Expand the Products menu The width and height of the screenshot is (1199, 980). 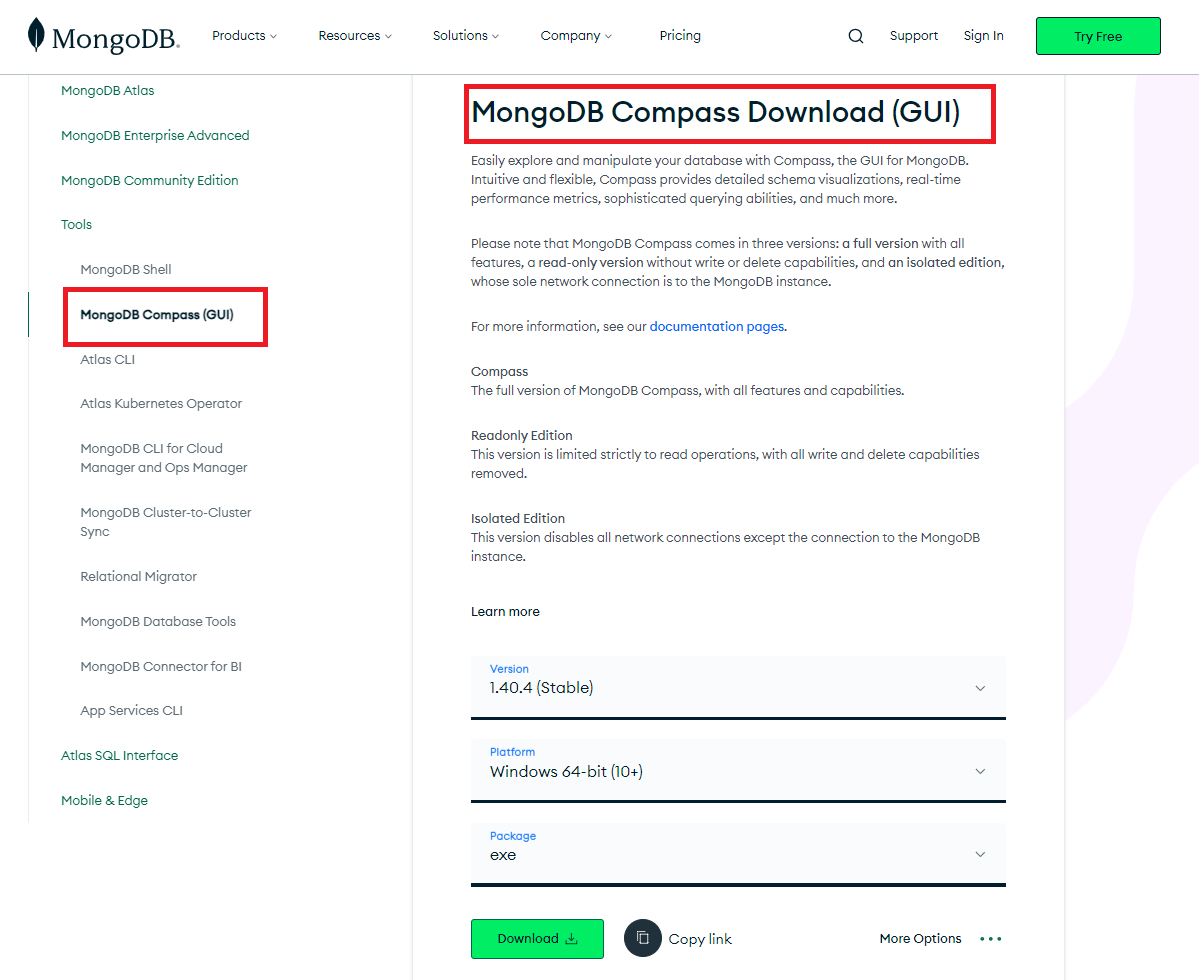244,36
